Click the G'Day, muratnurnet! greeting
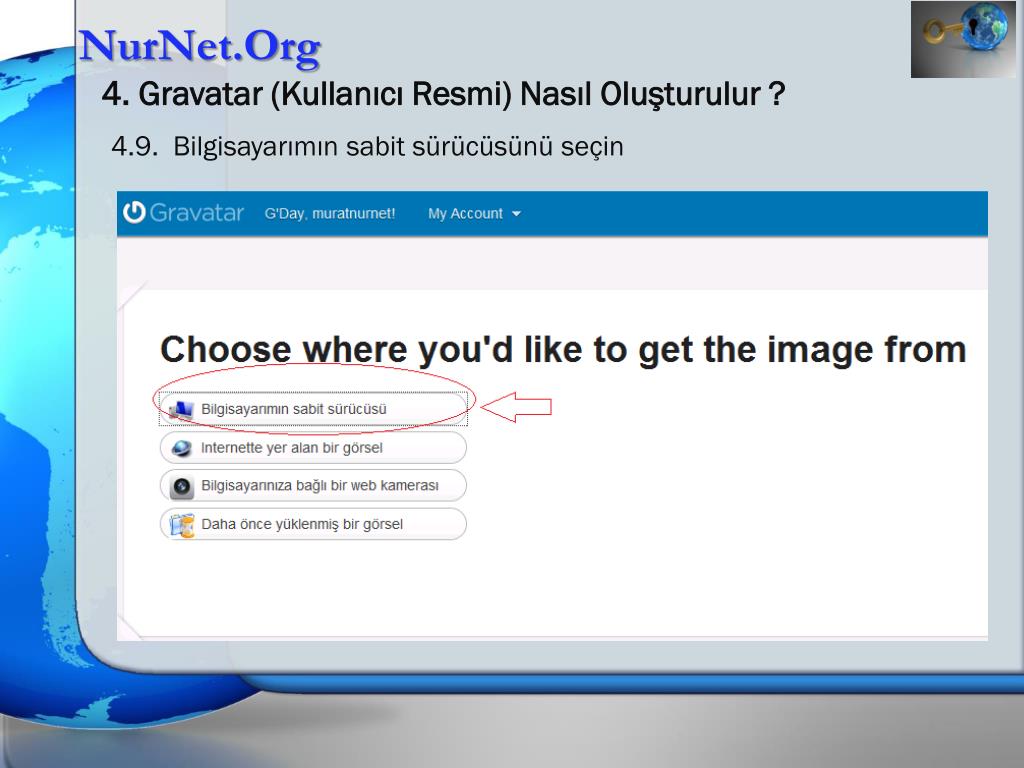1024x768 pixels. [330, 214]
